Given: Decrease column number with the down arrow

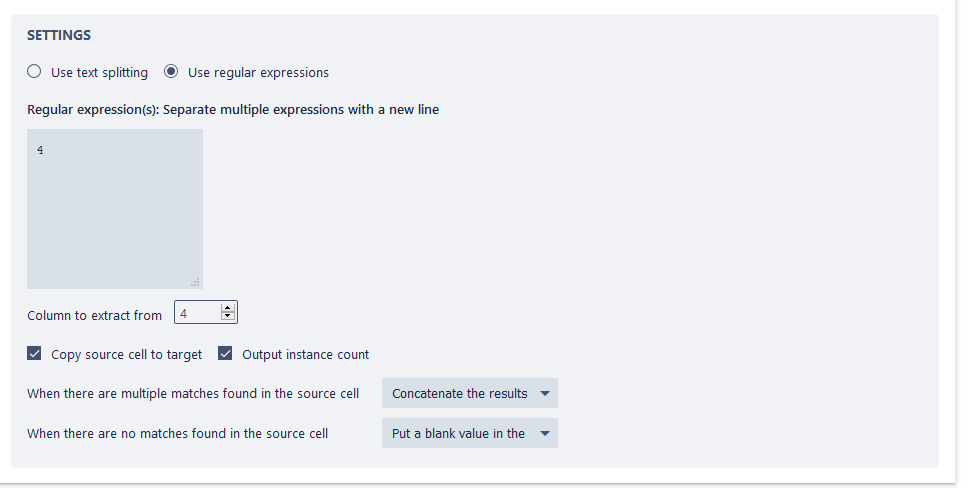Looking at the screenshot, I should coord(228,318).
